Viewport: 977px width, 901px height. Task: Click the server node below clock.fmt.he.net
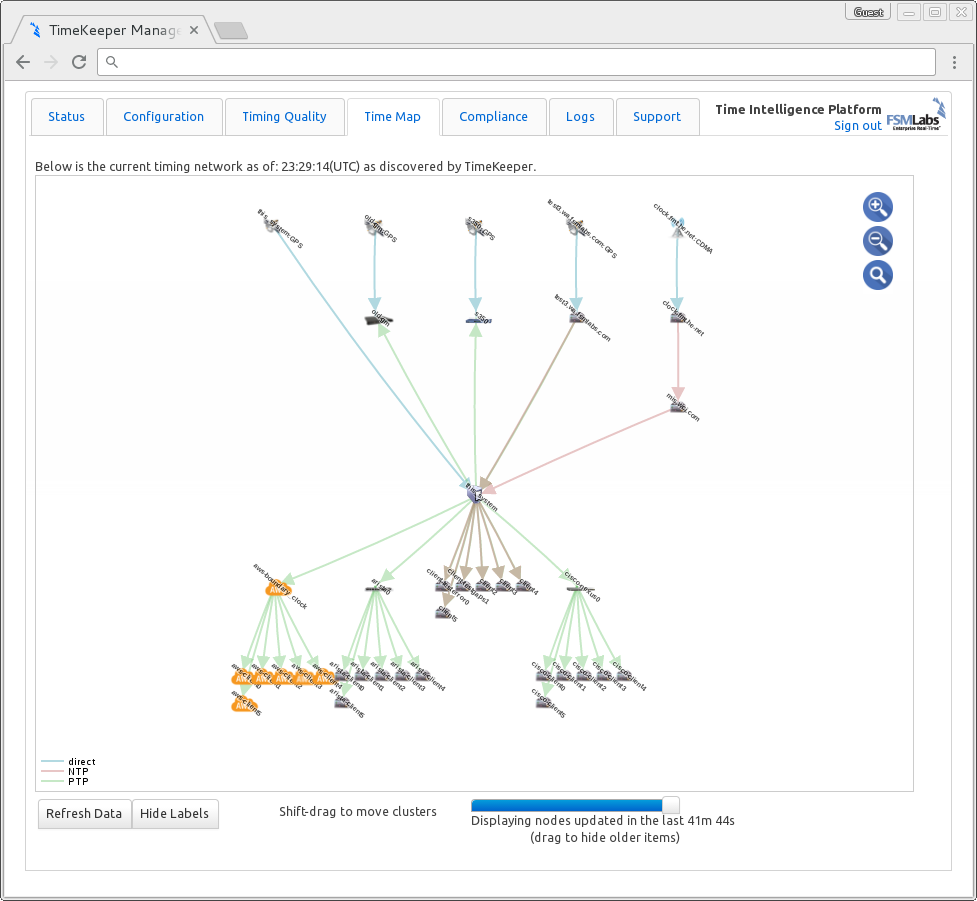coord(678,407)
